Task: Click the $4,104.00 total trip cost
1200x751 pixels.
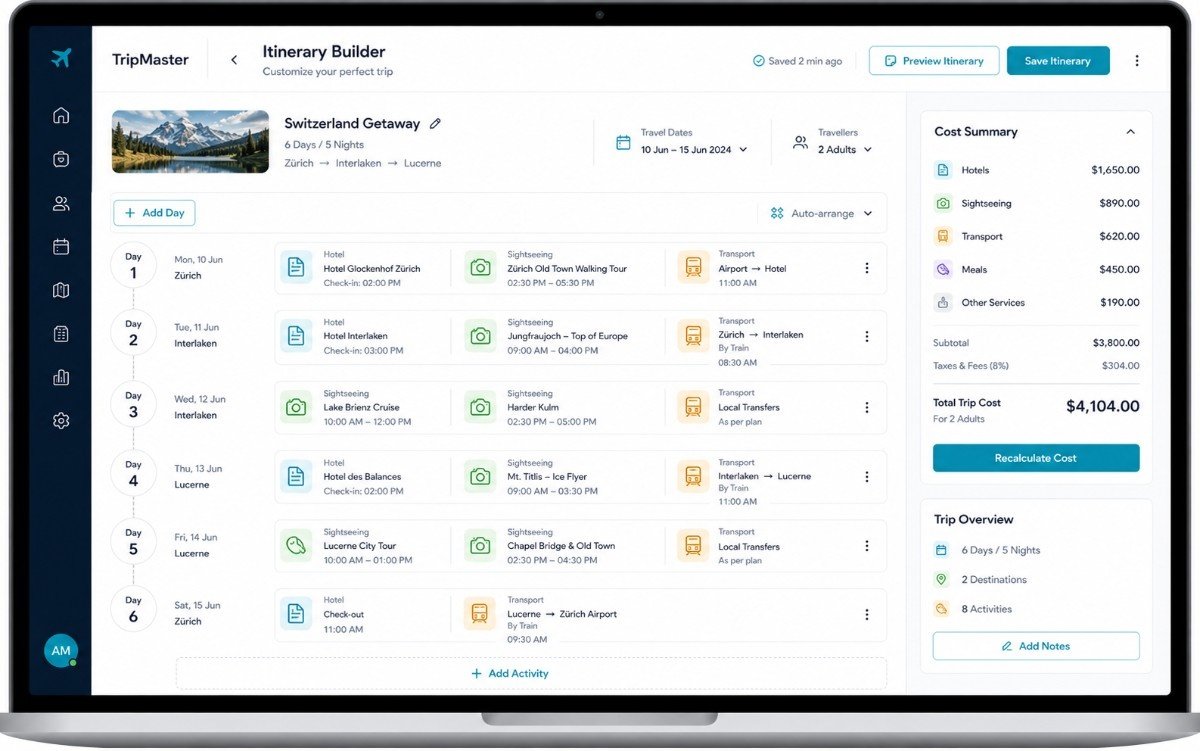Action: 1102,406
